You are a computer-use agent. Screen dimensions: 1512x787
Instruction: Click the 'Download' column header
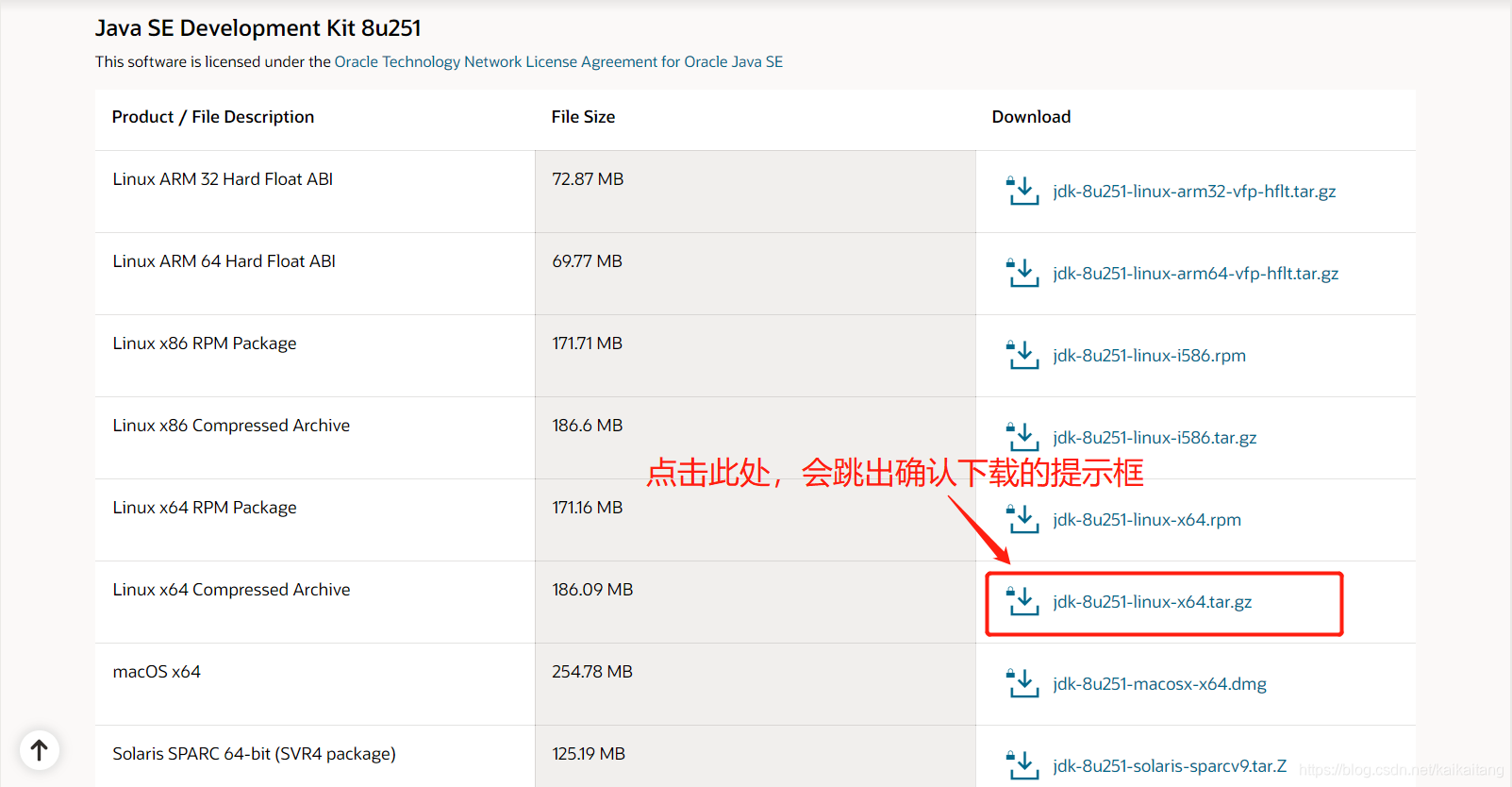click(1031, 116)
